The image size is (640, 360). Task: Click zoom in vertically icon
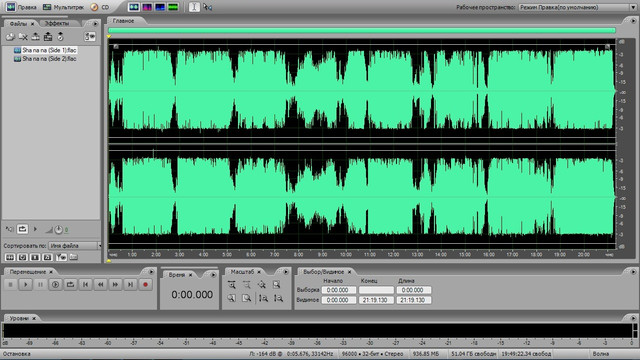[263, 298]
